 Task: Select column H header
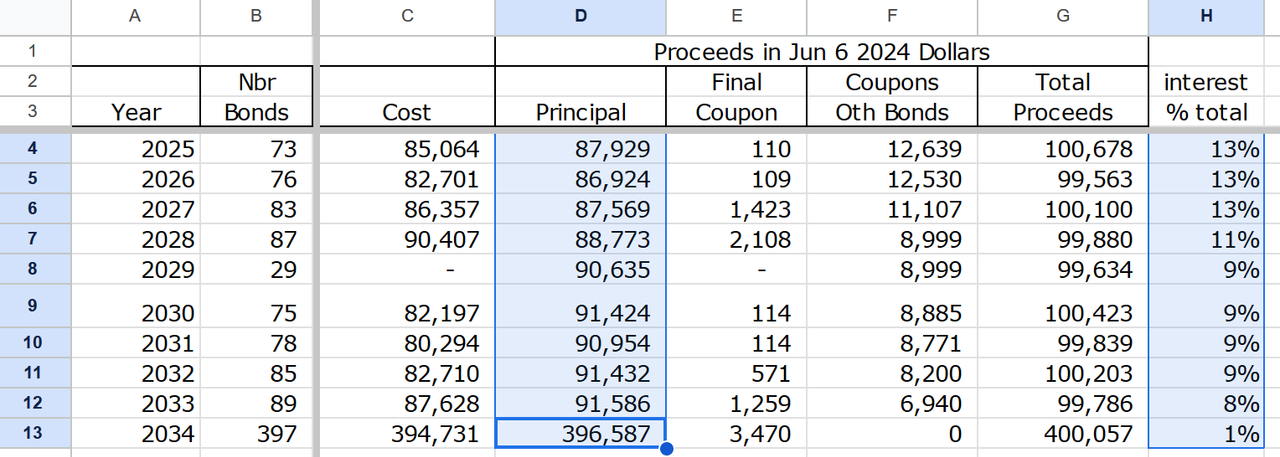(1207, 15)
